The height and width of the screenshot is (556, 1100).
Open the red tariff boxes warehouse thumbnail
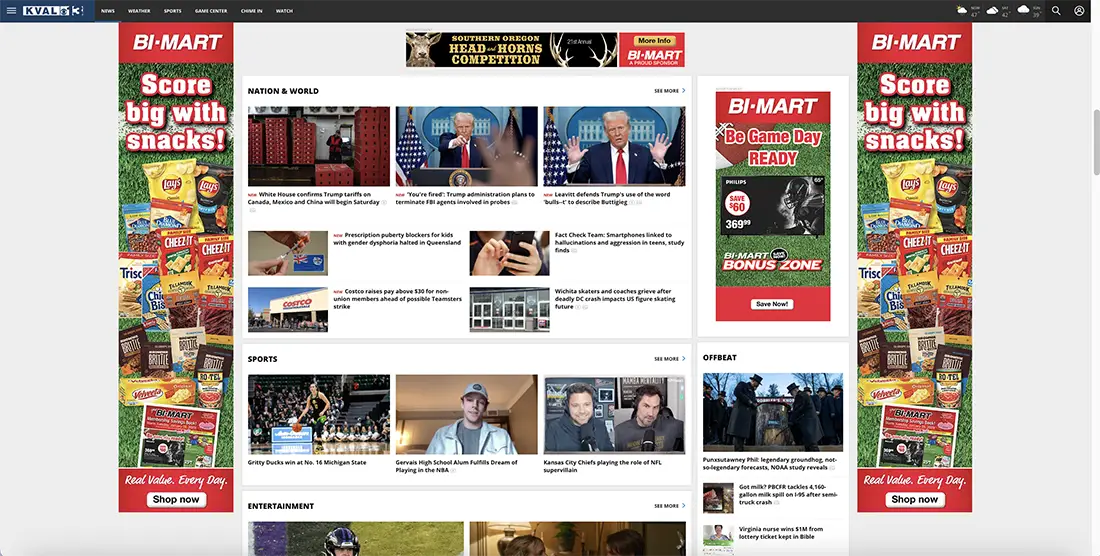point(318,147)
